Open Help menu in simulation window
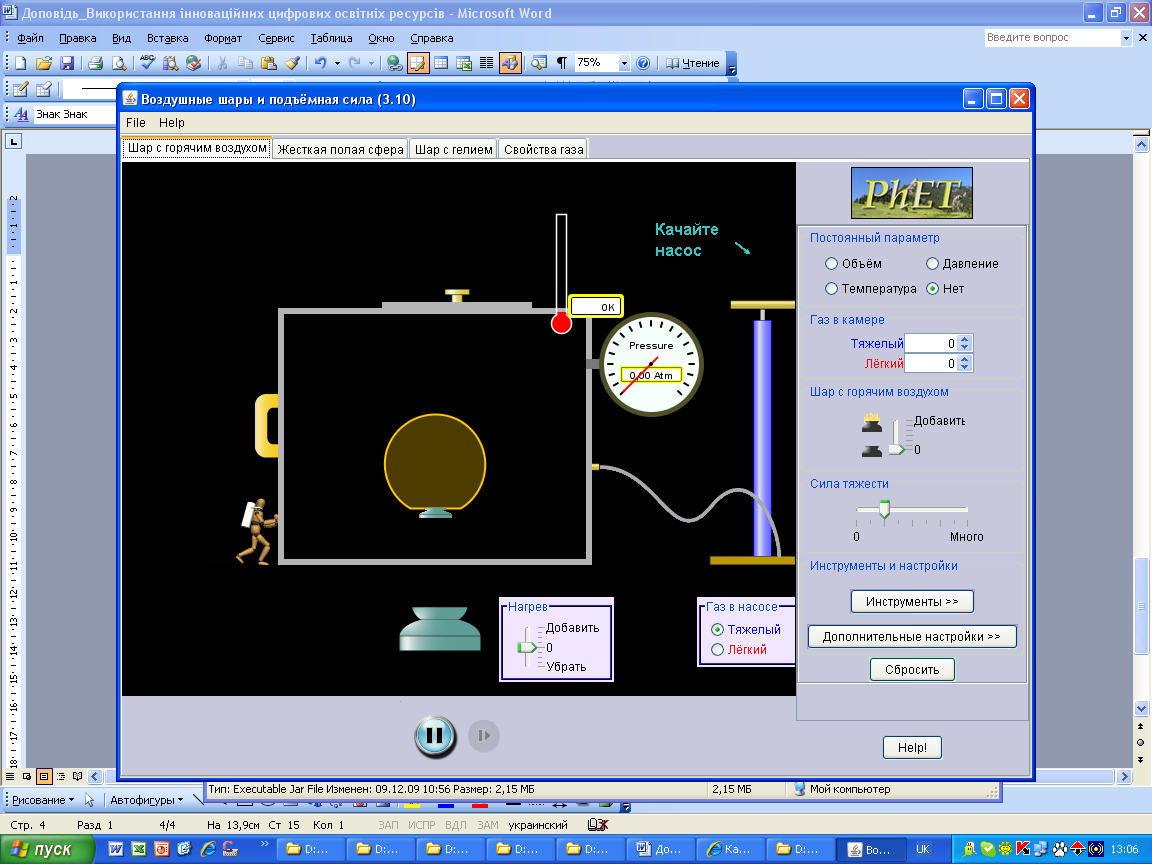Viewport: 1152px width, 864px height. [172, 123]
